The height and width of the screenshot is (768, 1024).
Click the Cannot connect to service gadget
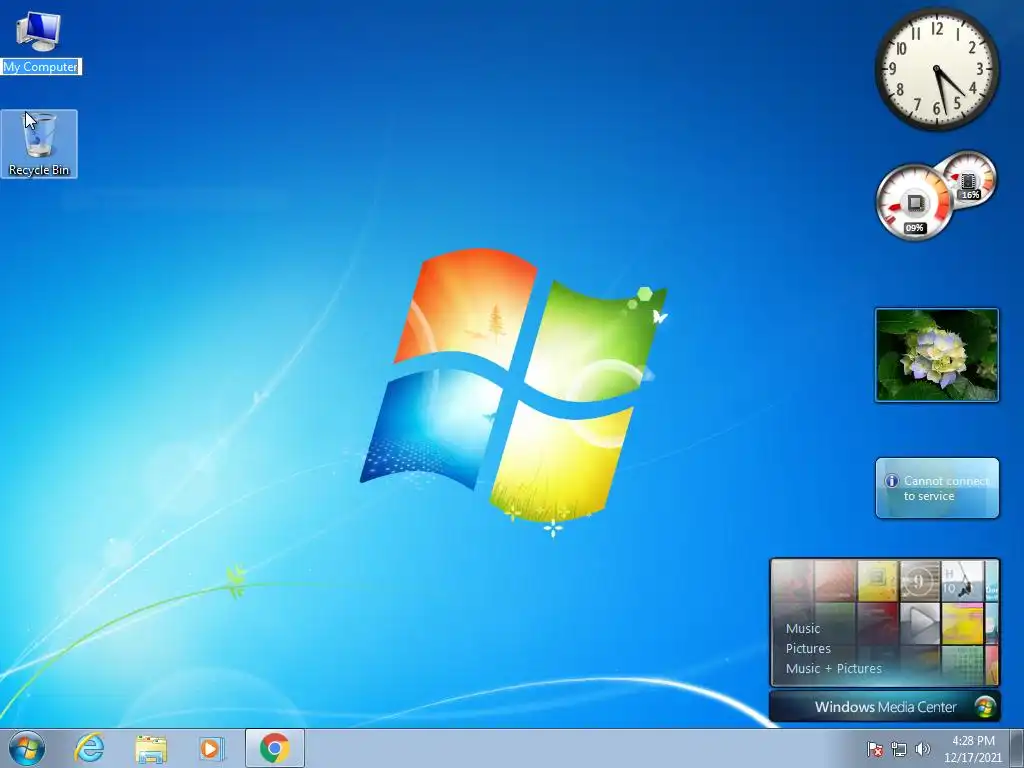937,488
